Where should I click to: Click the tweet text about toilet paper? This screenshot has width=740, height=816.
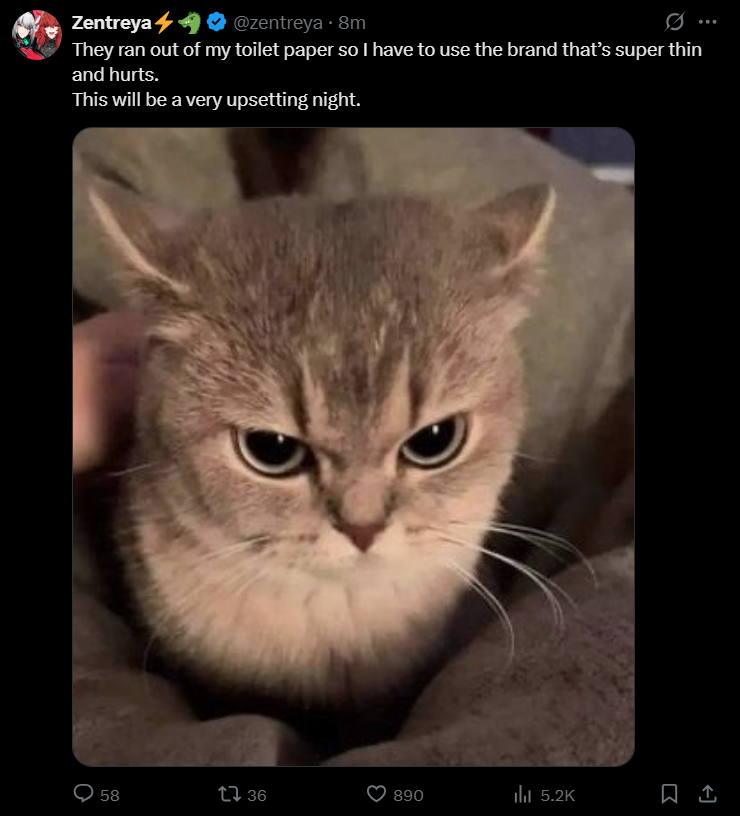coord(387,74)
